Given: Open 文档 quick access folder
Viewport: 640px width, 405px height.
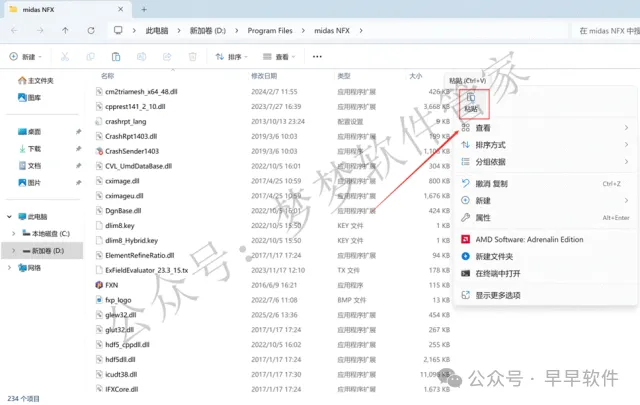Looking at the screenshot, I should [29, 165].
